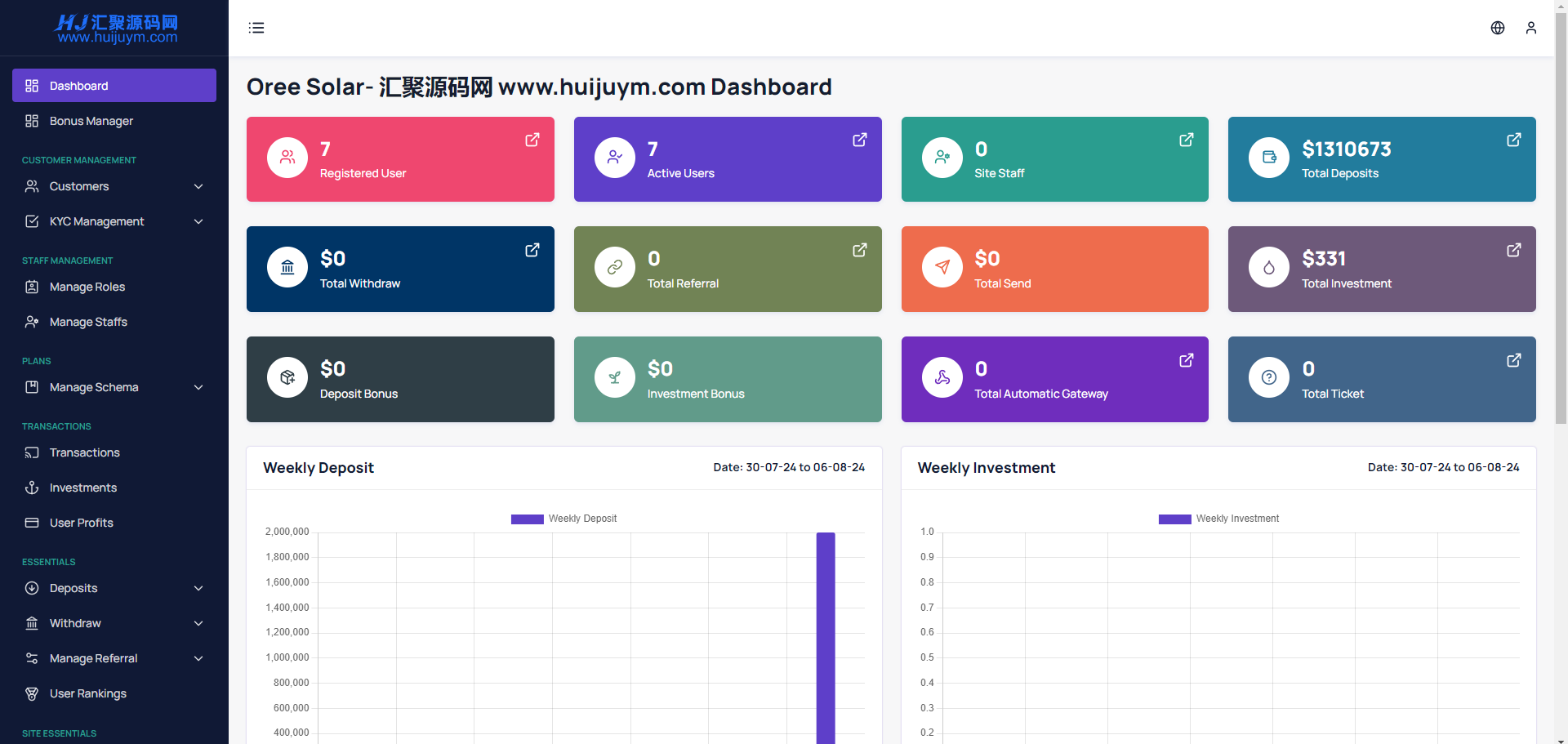1568x744 pixels.
Task: Click the Registered User people icon
Action: [287, 158]
